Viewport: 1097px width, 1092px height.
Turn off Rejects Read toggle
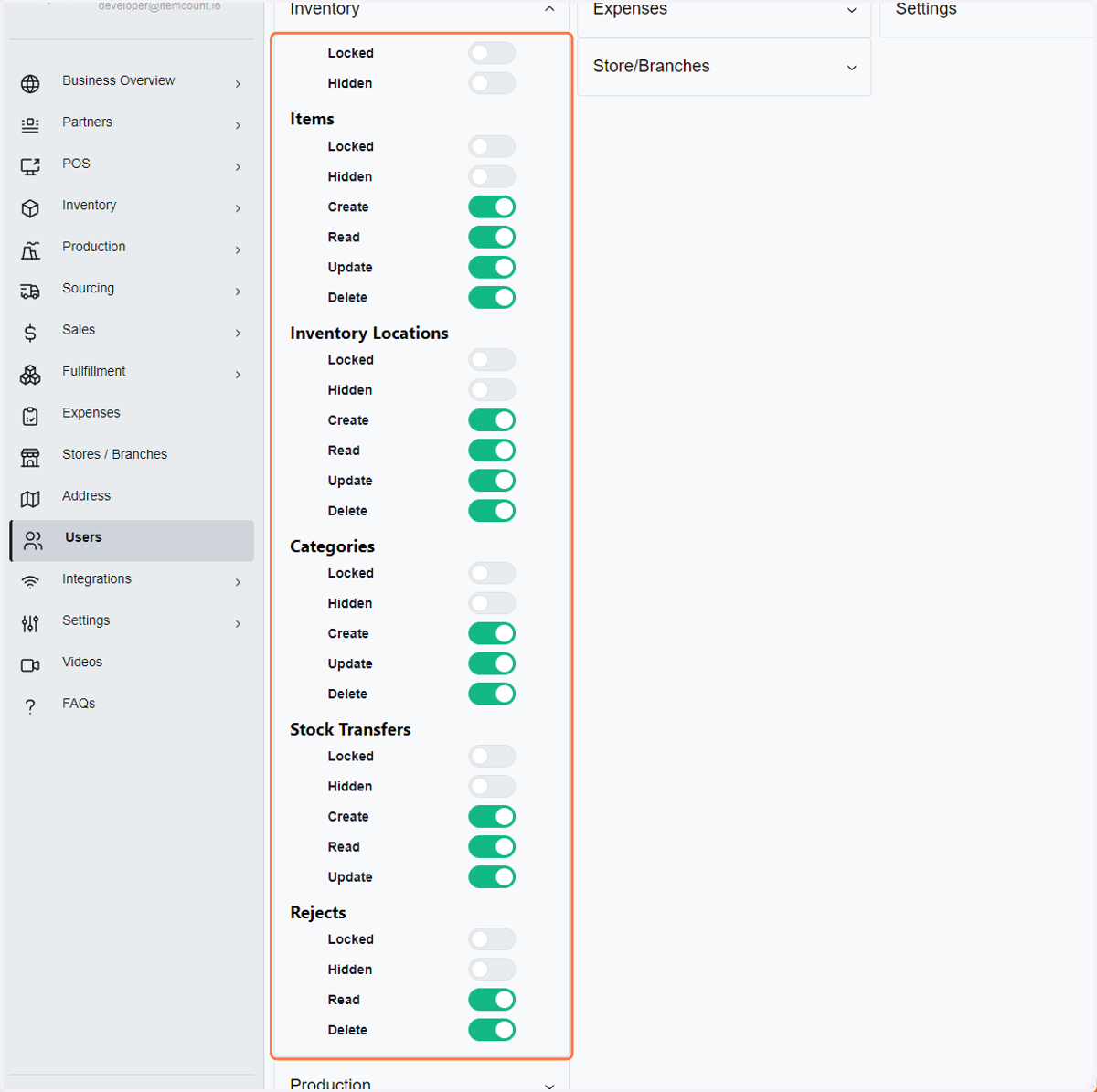coord(492,1000)
